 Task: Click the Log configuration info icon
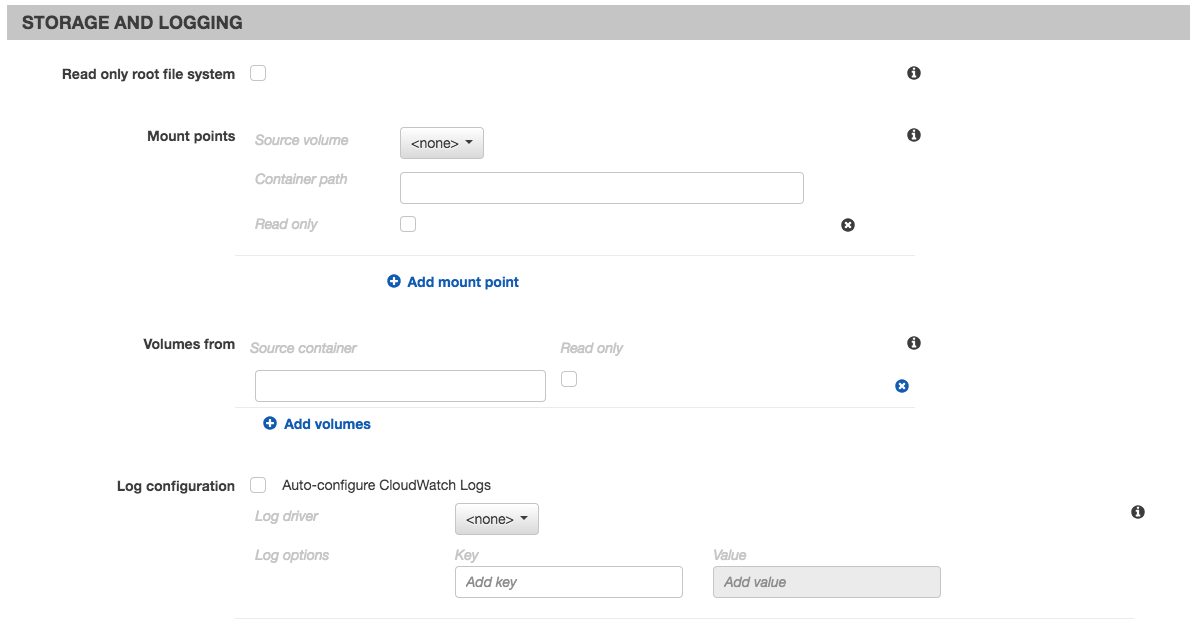coord(1137,512)
